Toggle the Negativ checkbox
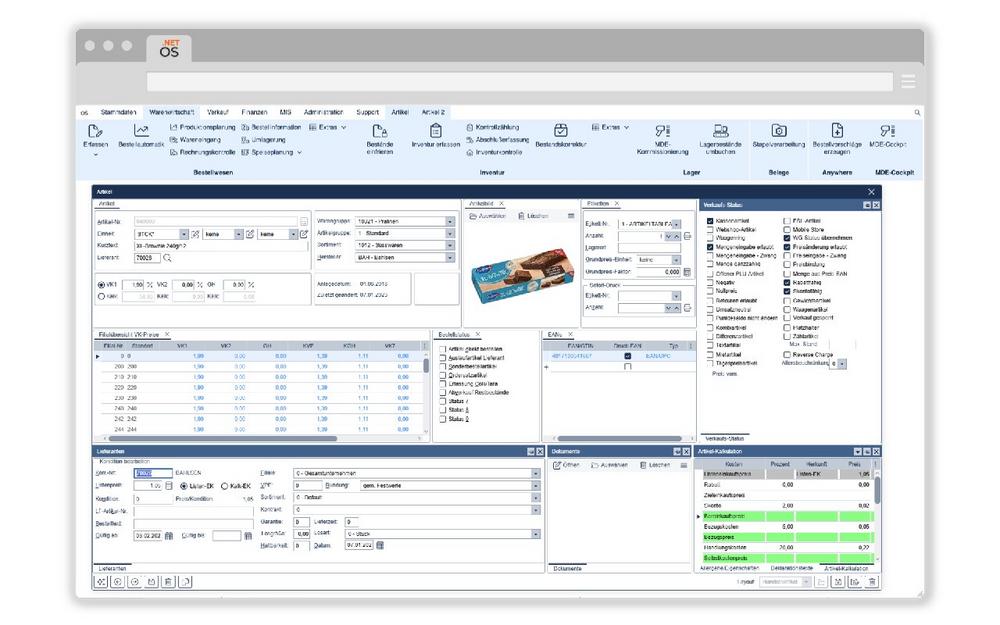 (x=710, y=282)
